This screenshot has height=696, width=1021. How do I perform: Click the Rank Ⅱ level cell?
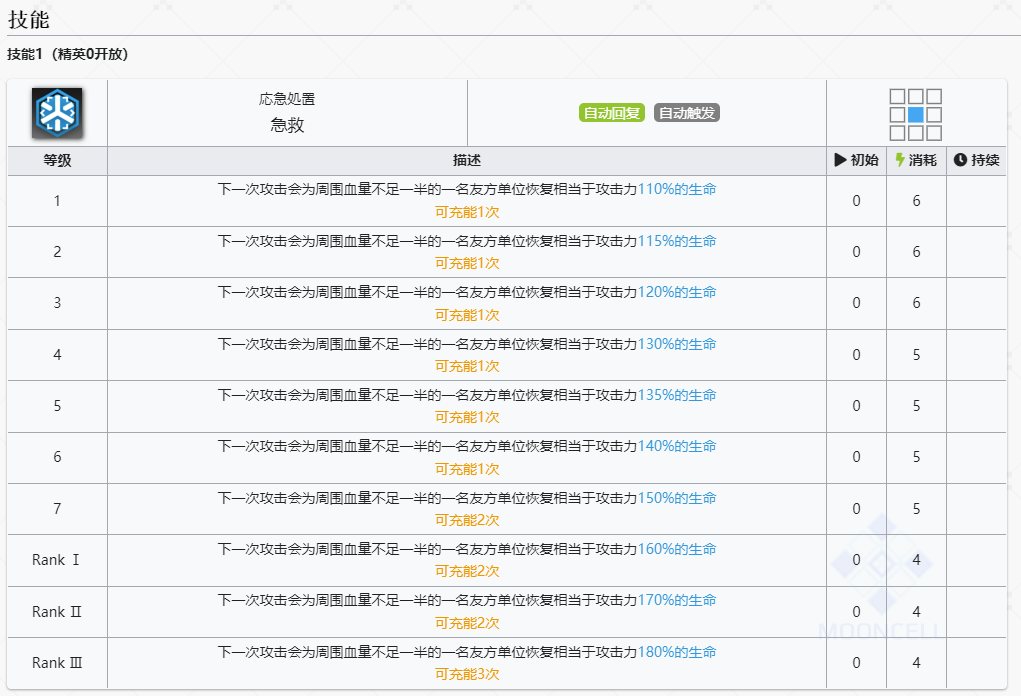click(x=57, y=611)
